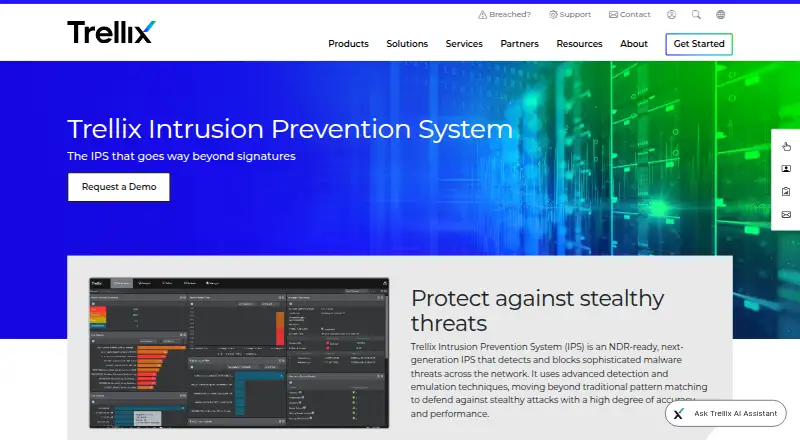
Task: Click the hand pointer icon in side panel
Action: [x=786, y=146]
